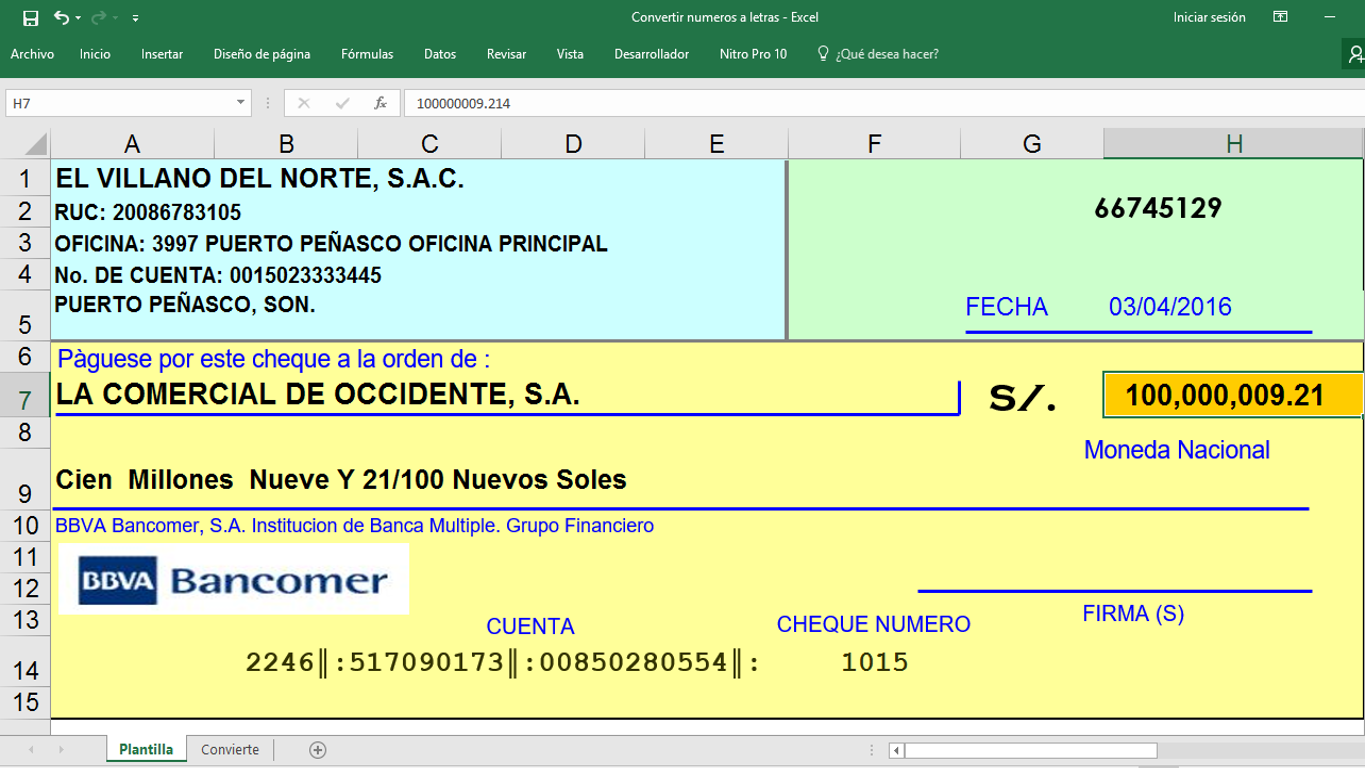1365x768 pixels.
Task: Select column F header
Action: click(874, 144)
